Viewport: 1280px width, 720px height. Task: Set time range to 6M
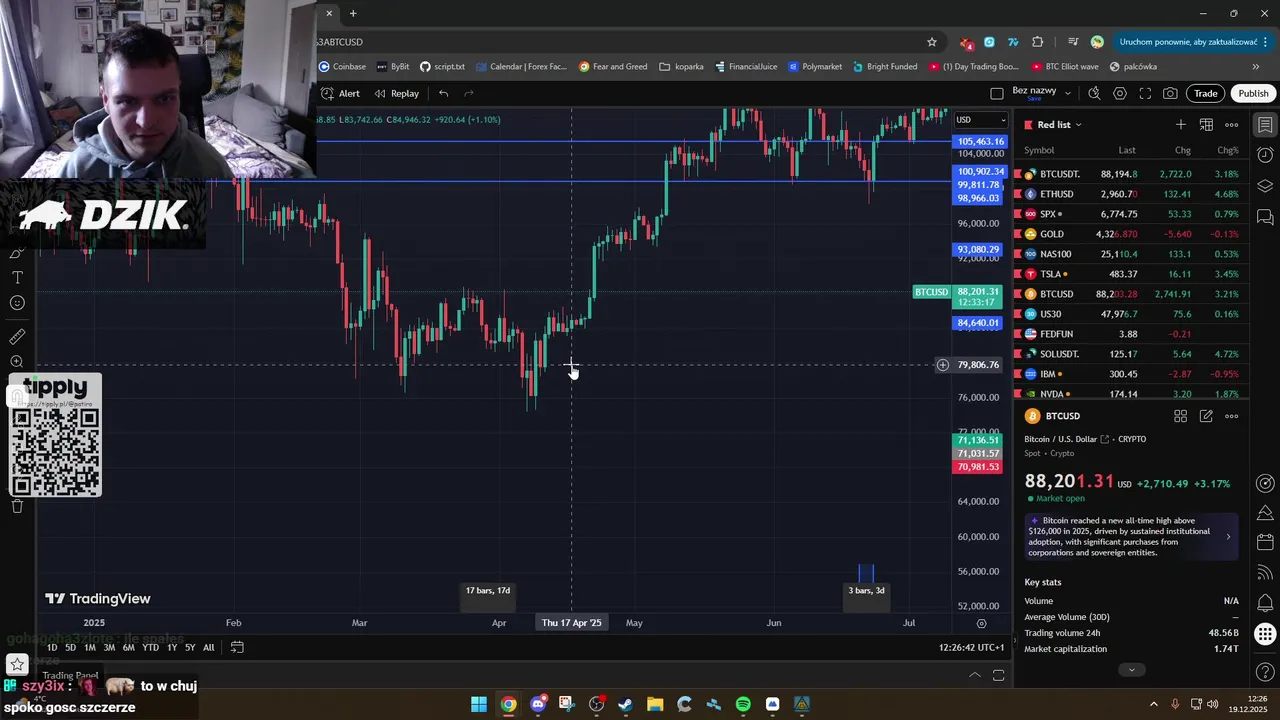[x=128, y=647]
